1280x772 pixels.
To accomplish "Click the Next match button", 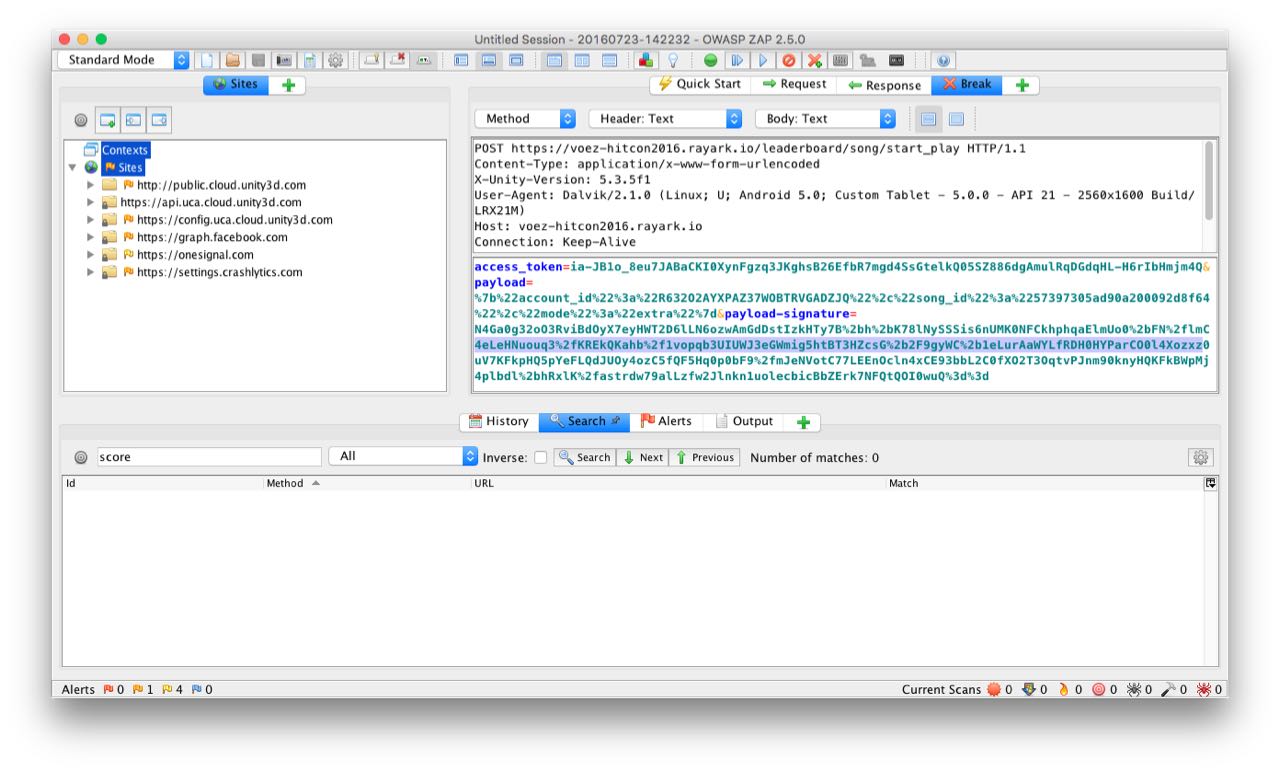I will click(x=643, y=458).
